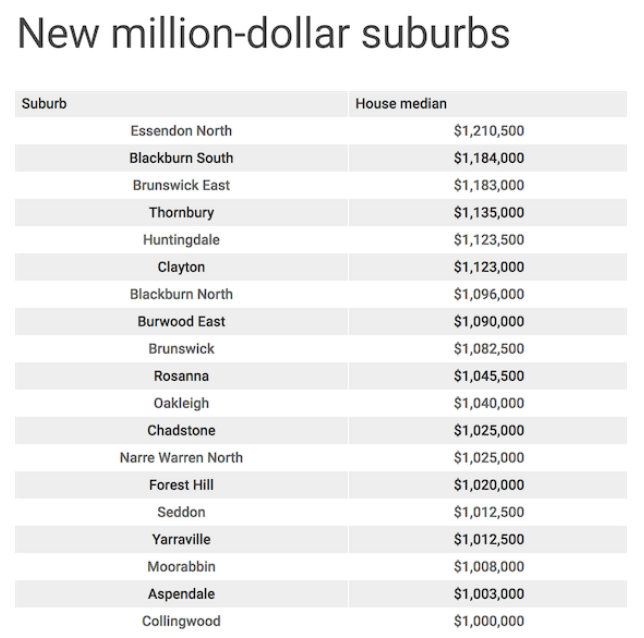Select the Narre Warren North cell
Screen dimensions: 644x638
coord(181,457)
